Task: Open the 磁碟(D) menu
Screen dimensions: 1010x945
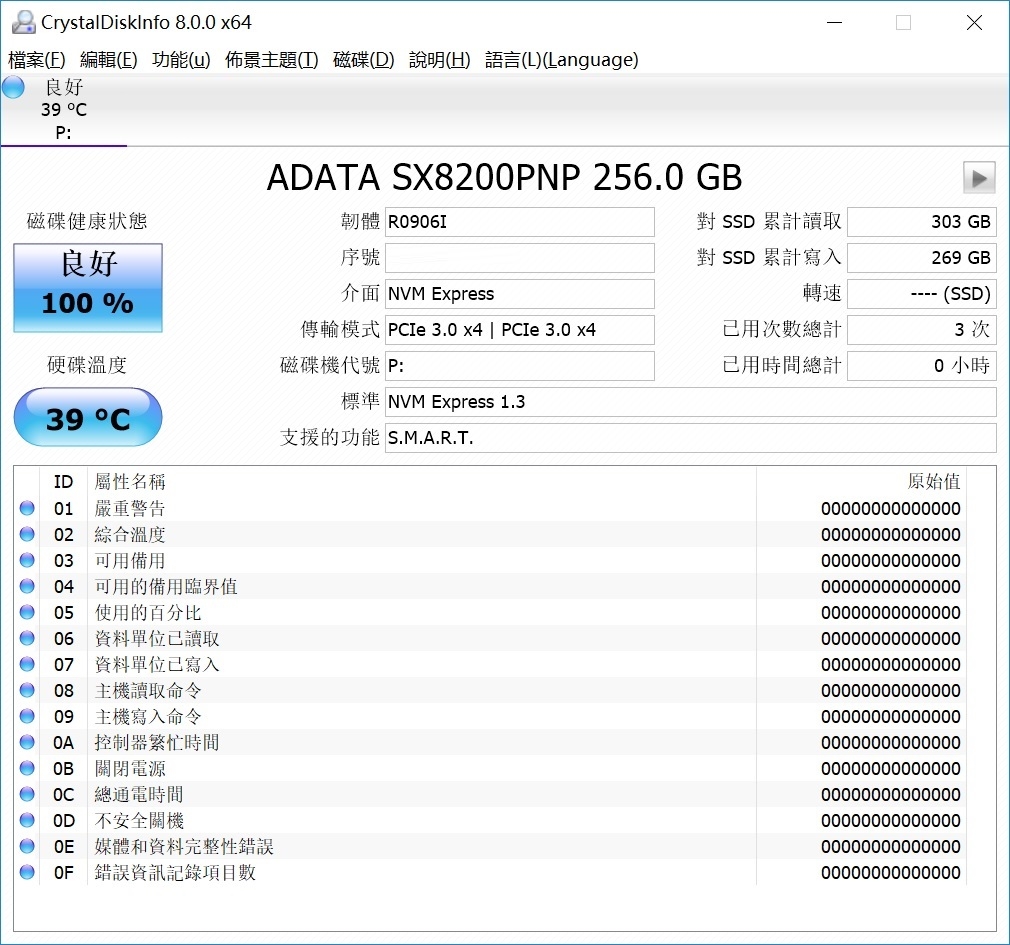Action: (x=364, y=60)
